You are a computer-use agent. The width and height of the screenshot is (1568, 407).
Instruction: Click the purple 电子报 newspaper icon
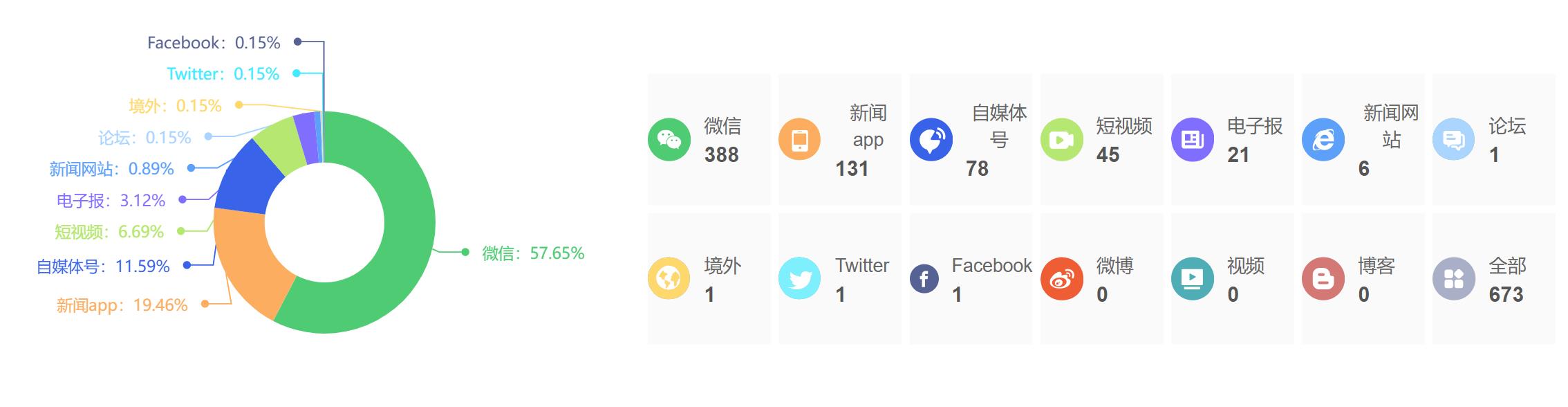(x=1192, y=140)
